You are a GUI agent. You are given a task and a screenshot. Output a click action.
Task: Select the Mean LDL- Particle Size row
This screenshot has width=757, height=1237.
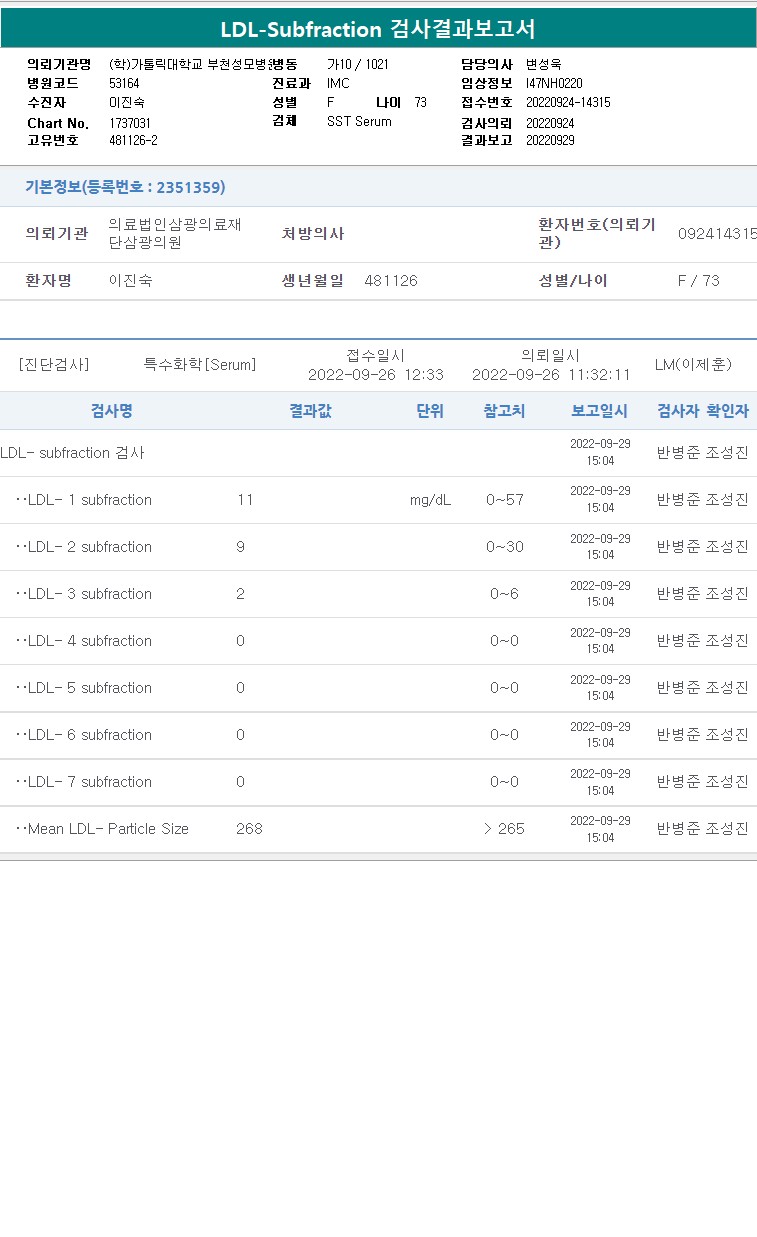click(378, 829)
